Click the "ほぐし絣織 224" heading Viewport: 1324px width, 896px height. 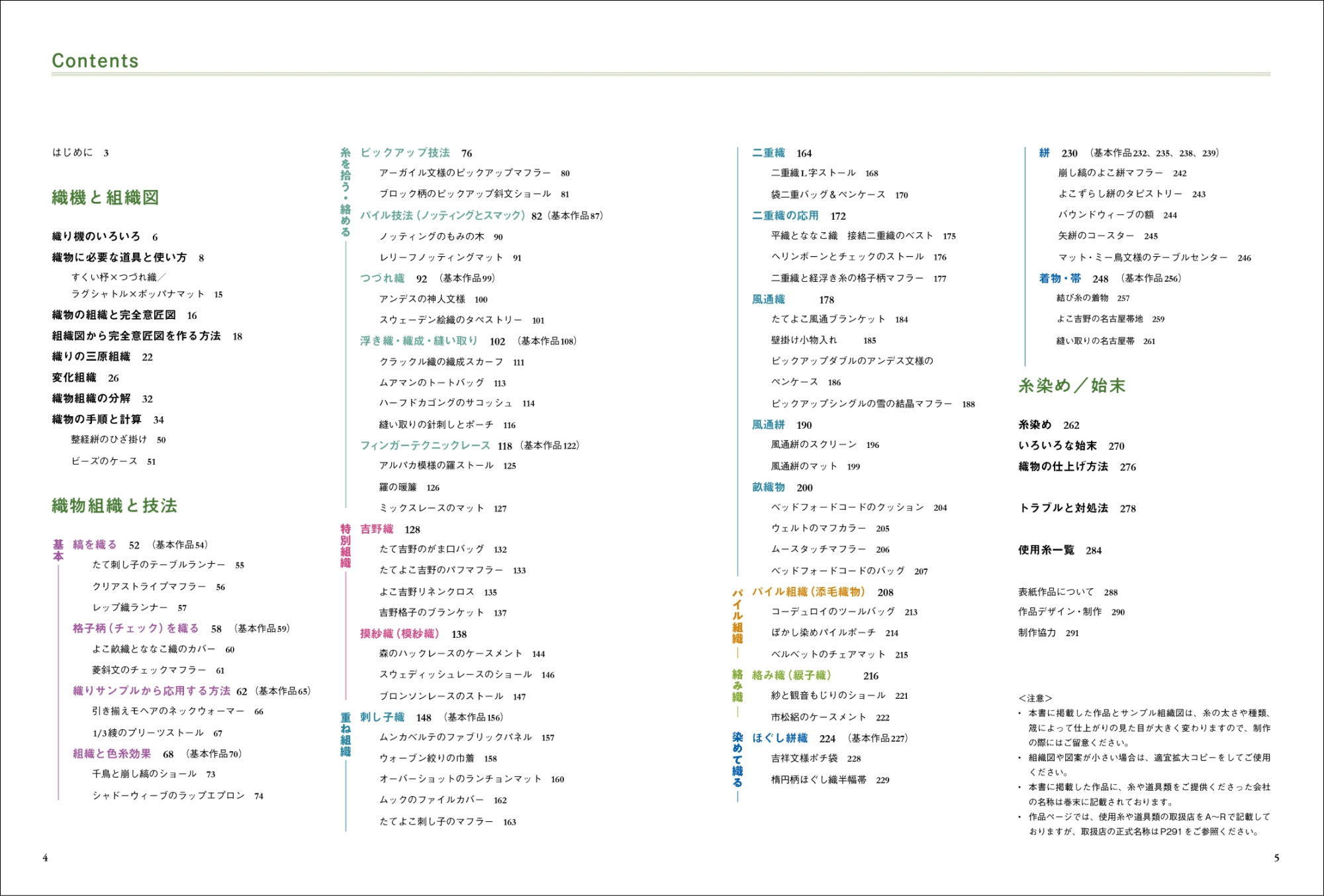[792, 739]
